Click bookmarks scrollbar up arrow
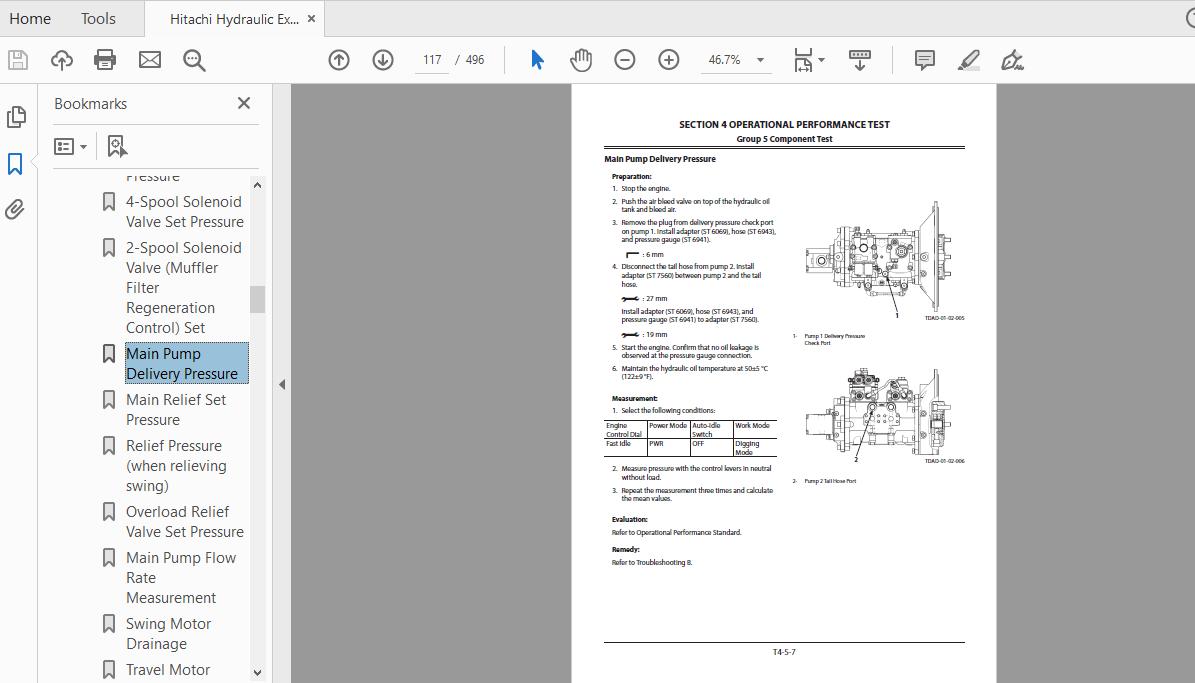 pyautogui.click(x=257, y=185)
